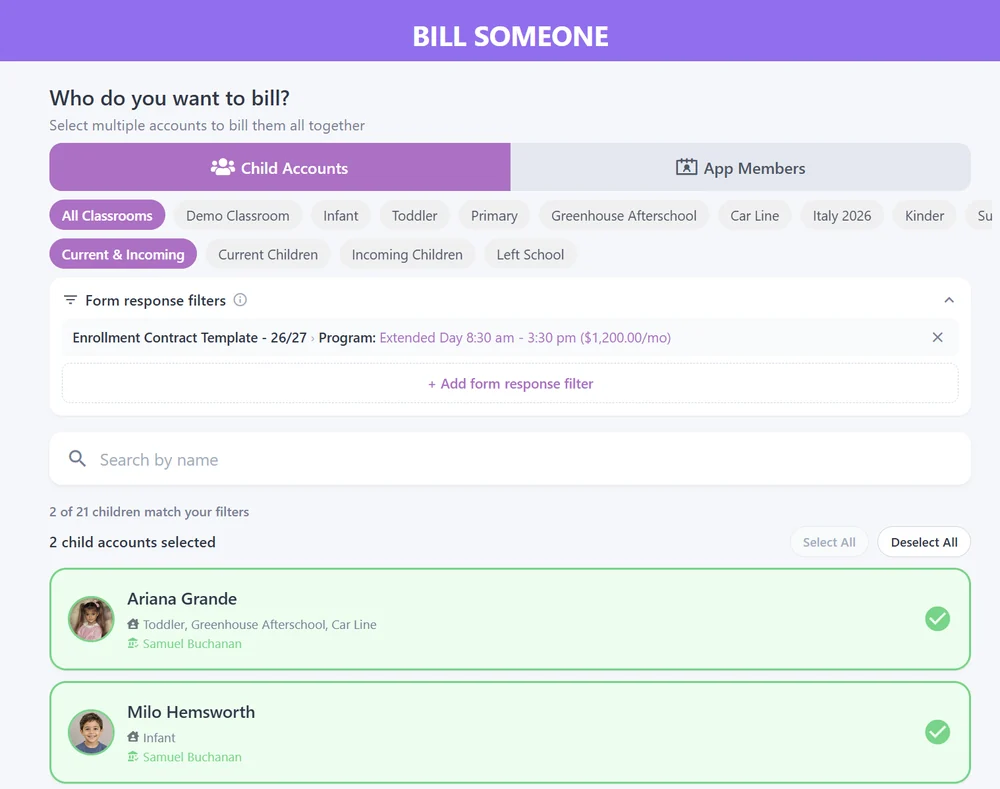Collapse the Form response filters section

pyautogui.click(x=949, y=300)
